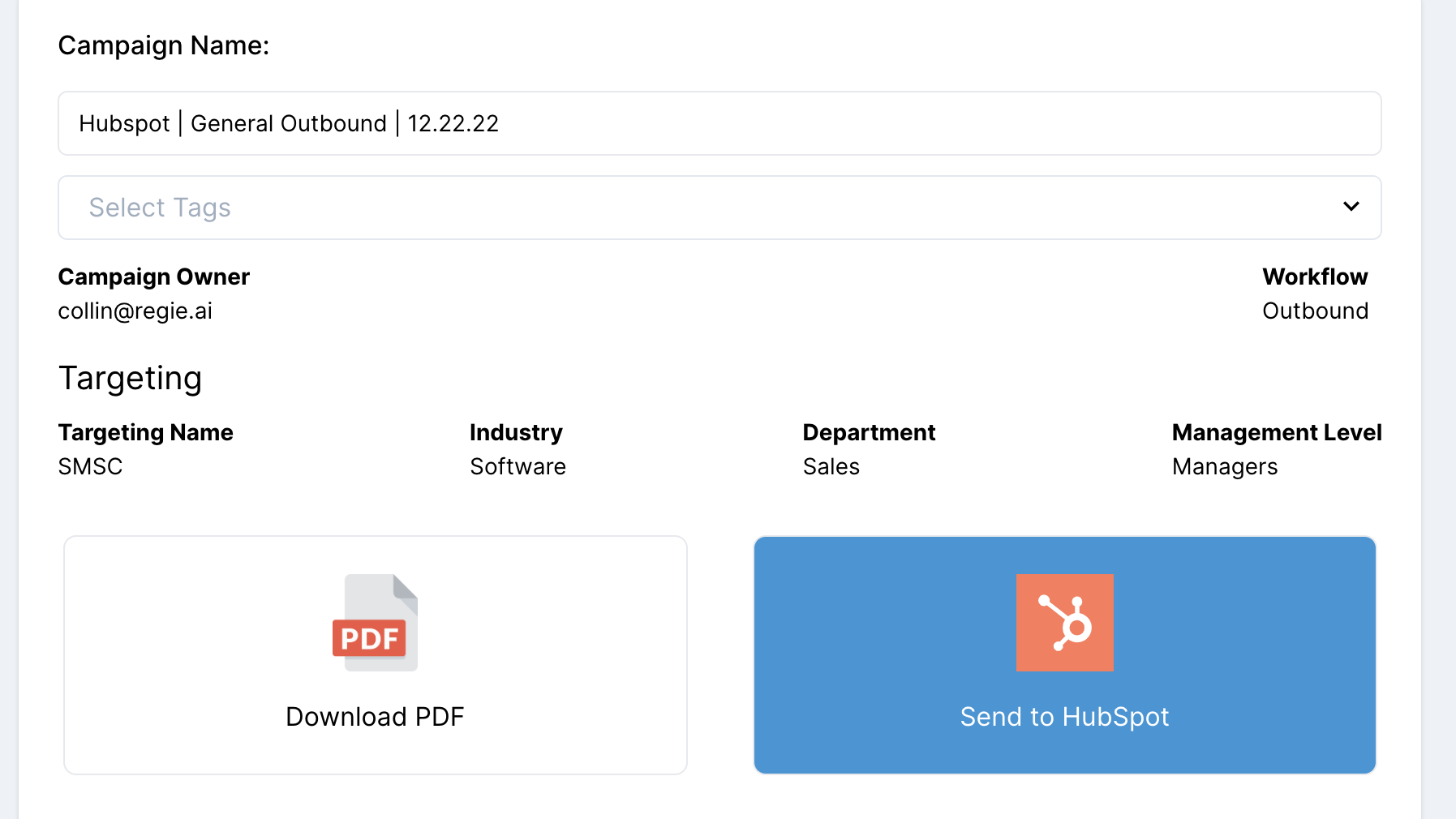Click the Outbound workflow value
This screenshot has height=819, width=1456.
[x=1315, y=311]
